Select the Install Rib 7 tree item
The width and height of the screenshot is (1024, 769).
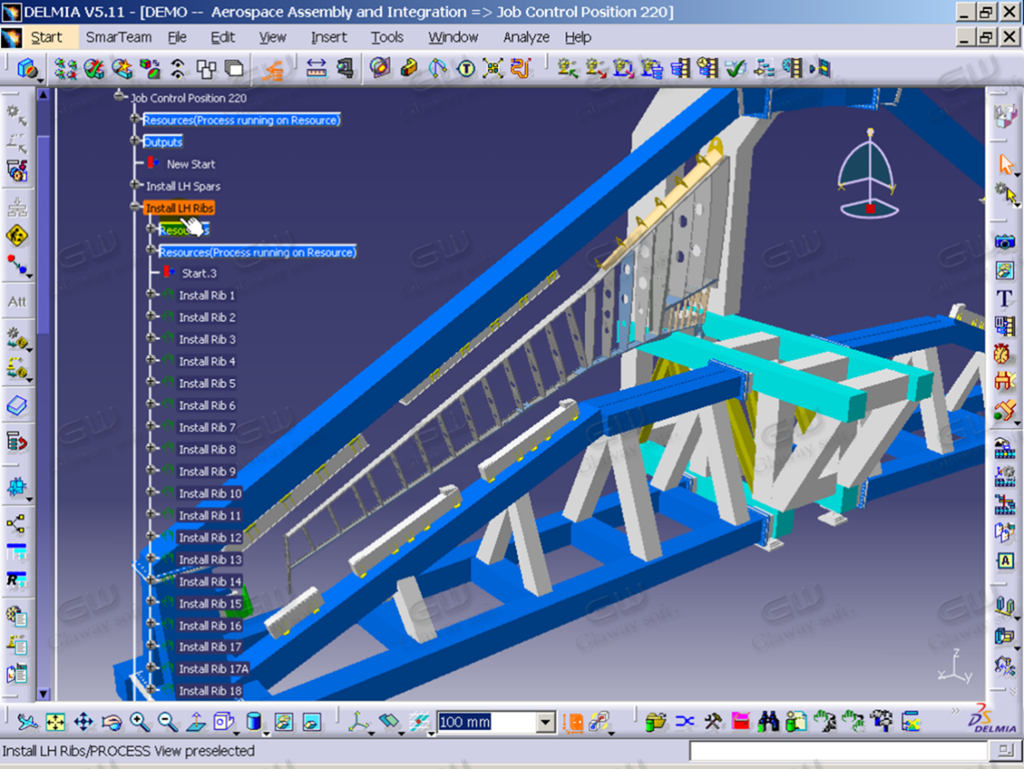tap(207, 428)
